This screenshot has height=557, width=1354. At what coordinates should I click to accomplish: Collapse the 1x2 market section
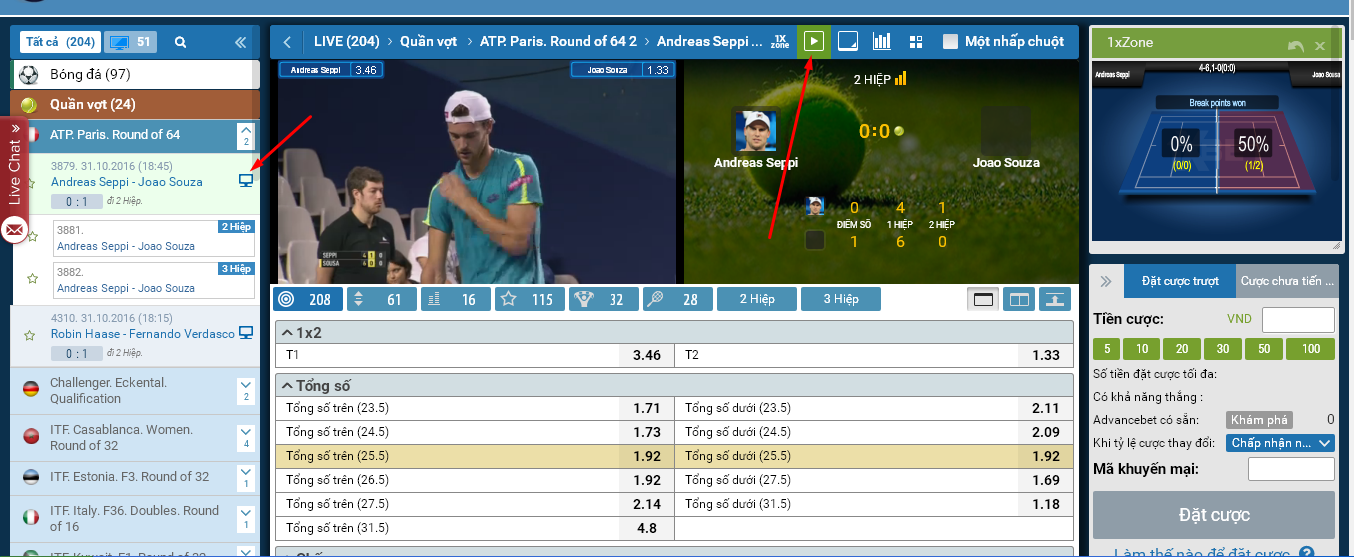coord(674,333)
